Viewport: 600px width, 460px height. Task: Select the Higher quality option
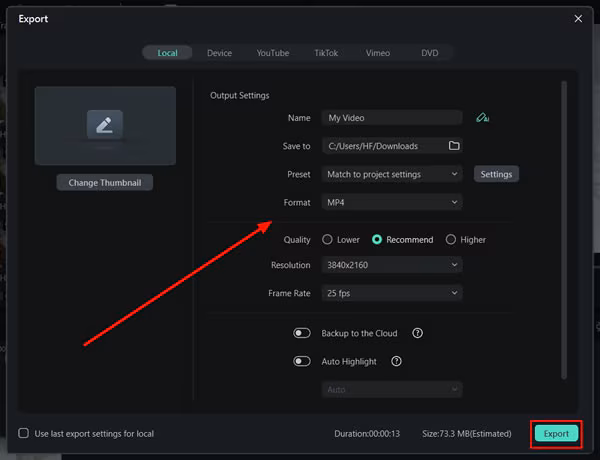[451, 240]
